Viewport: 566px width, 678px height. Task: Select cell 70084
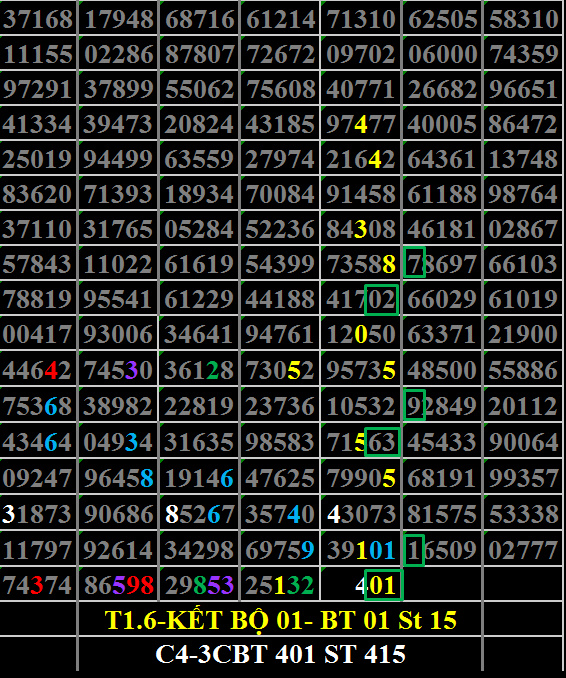[x=281, y=193]
